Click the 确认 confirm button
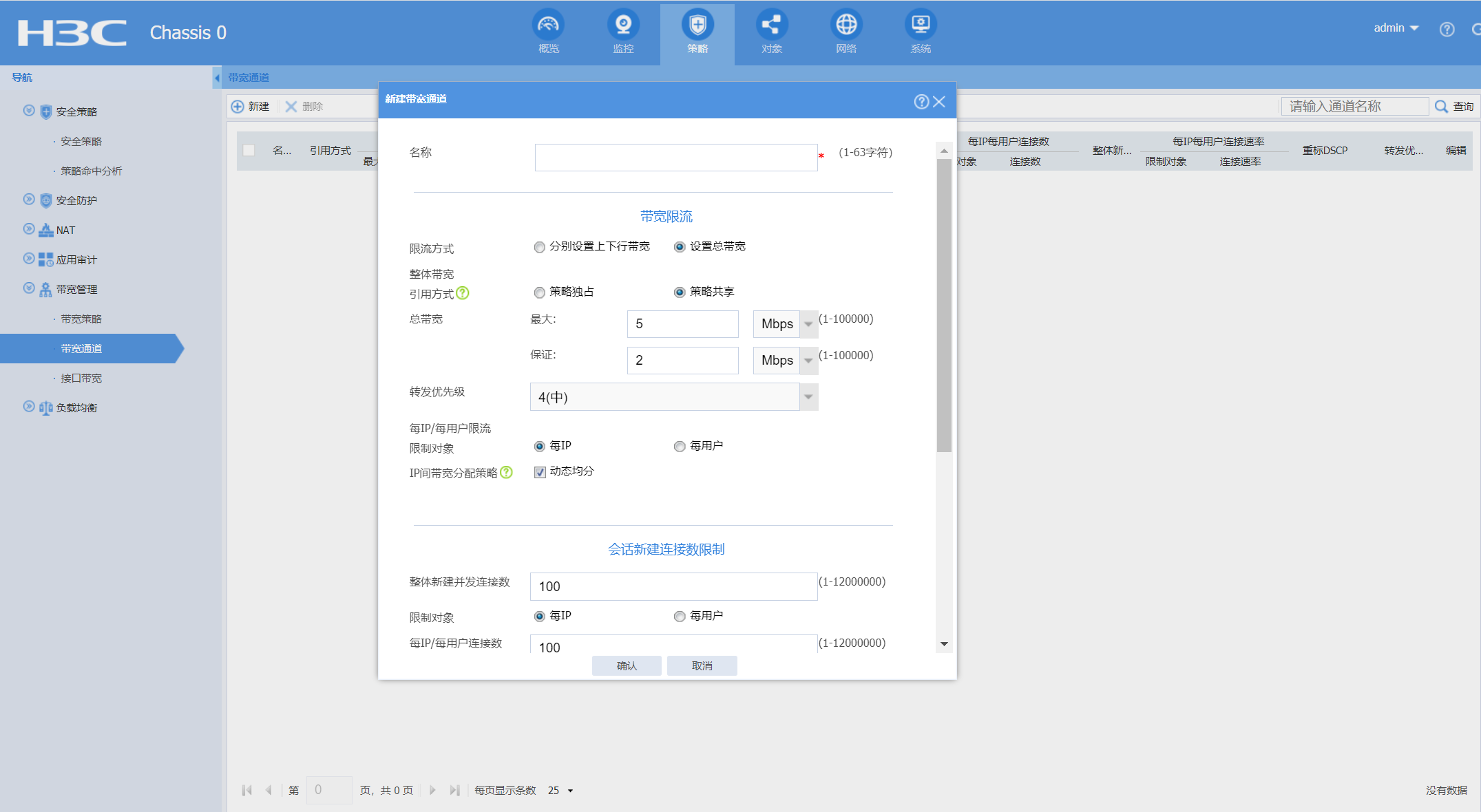The width and height of the screenshot is (1481, 812). click(x=626, y=665)
